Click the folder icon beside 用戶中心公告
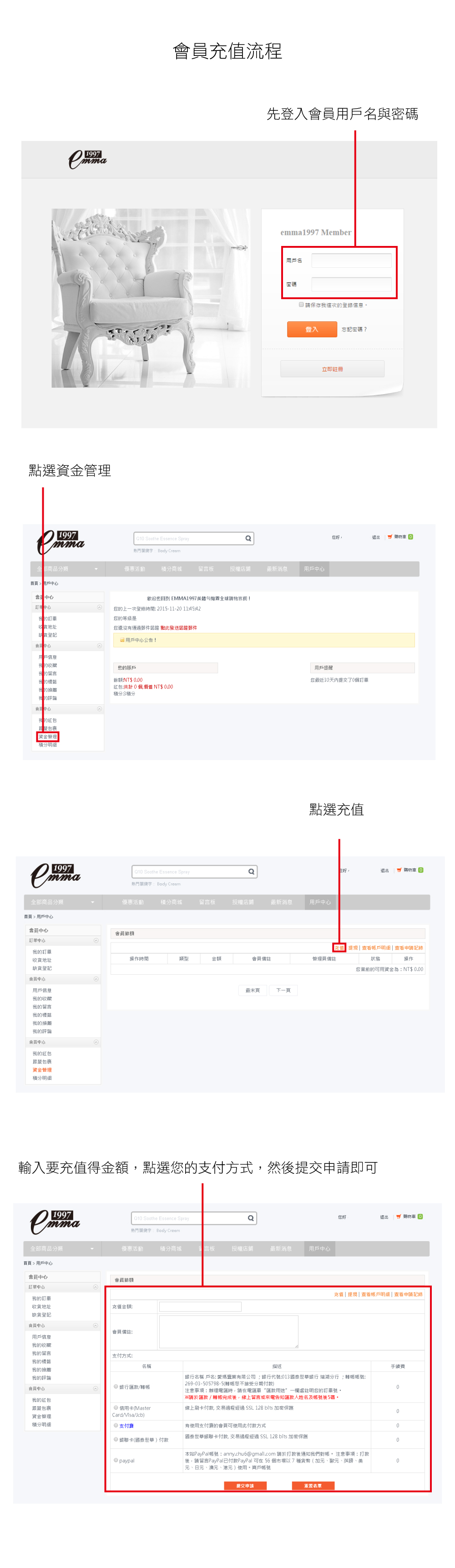This screenshot has width=455, height=1568. click(x=122, y=641)
